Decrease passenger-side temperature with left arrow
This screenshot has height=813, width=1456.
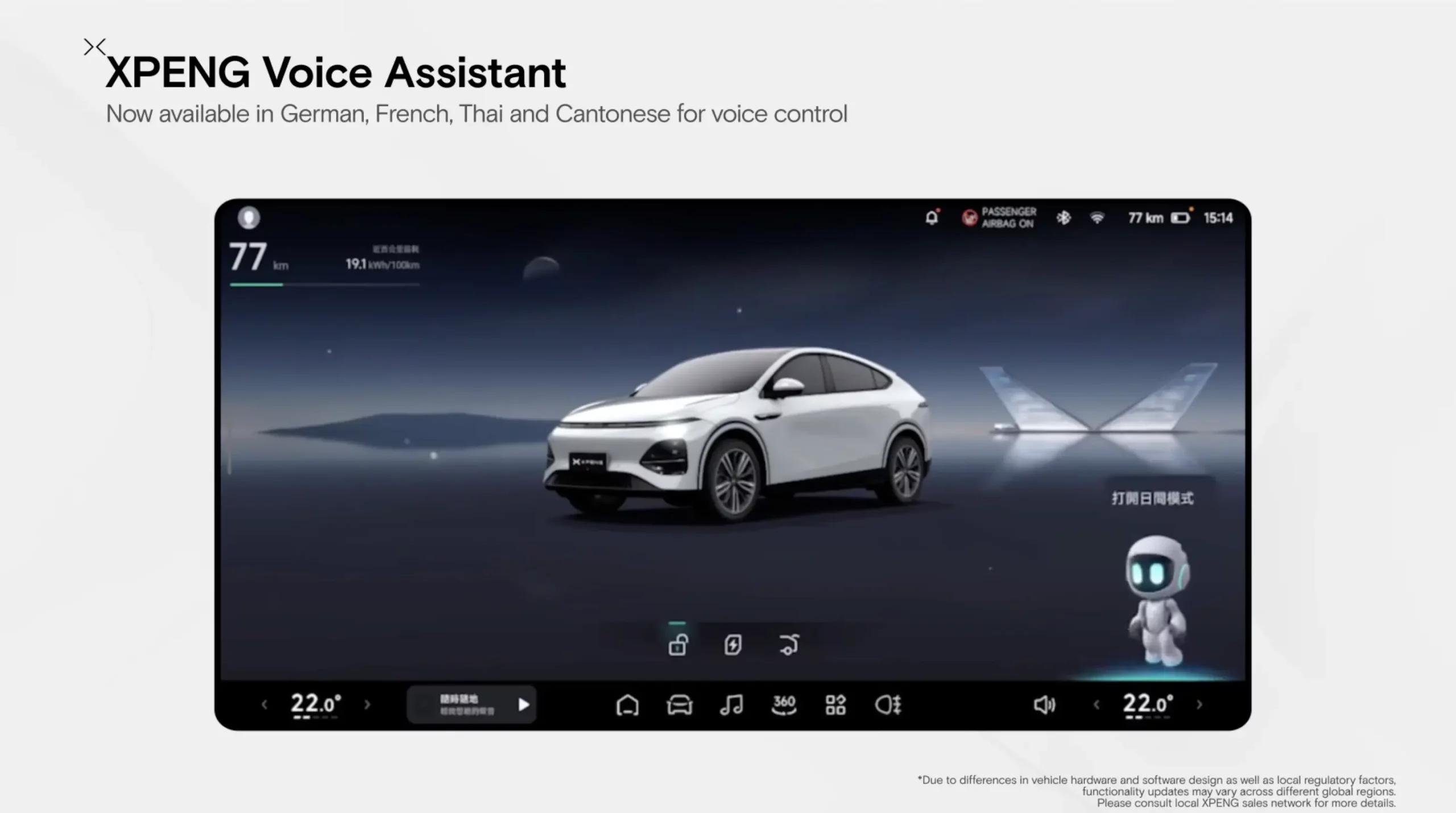[x=1097, y=705]
